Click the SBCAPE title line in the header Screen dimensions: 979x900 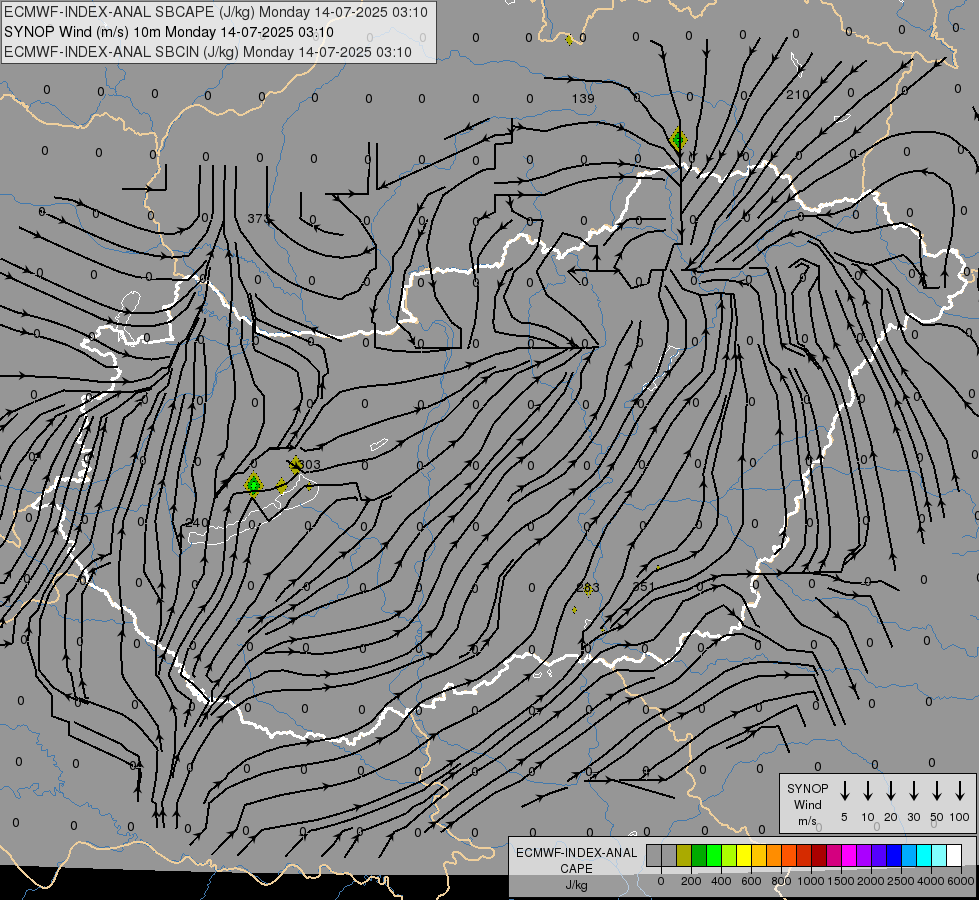click(x=216, y=12)
